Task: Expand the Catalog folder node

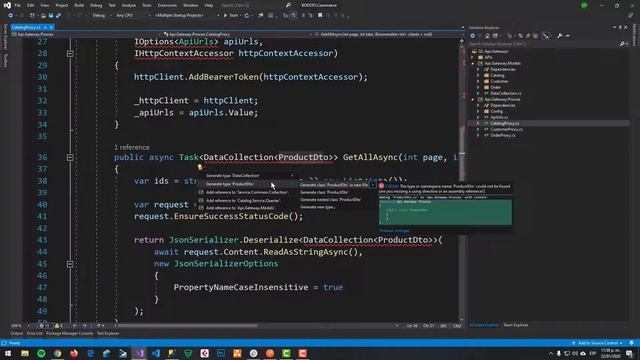Action: [x=478, y=76]
